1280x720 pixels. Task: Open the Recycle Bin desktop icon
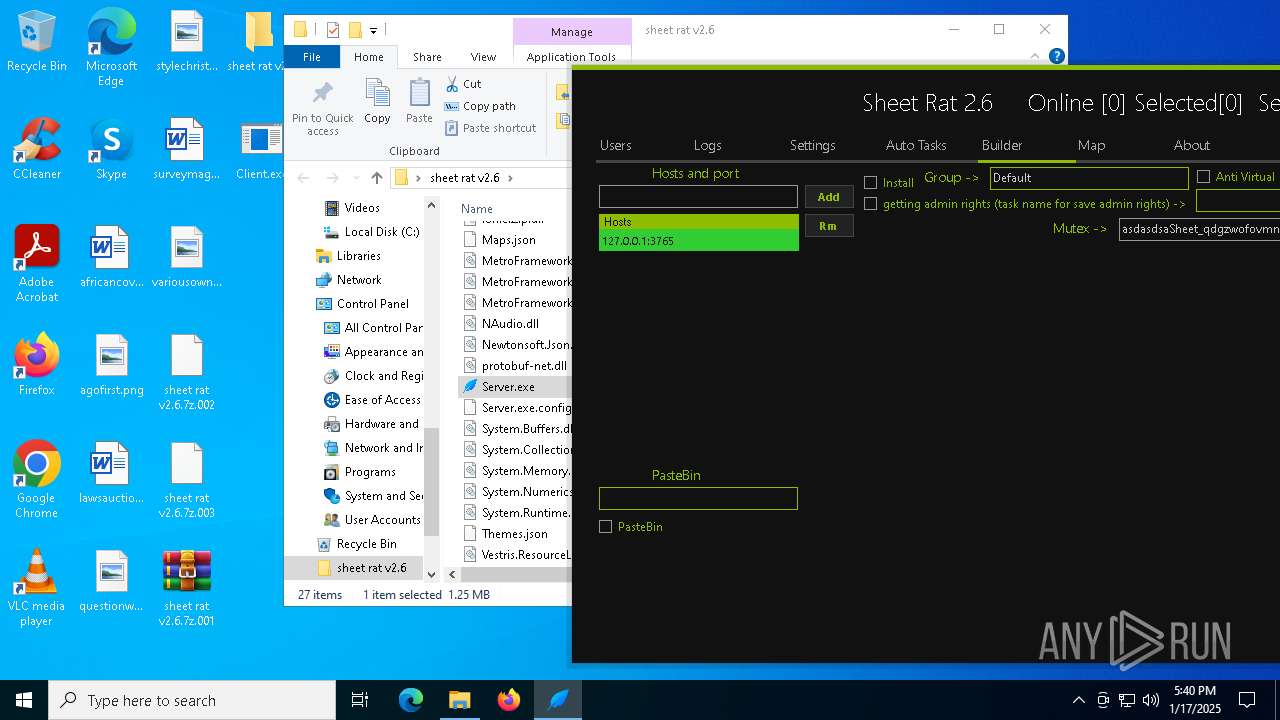tap(37, 41)
